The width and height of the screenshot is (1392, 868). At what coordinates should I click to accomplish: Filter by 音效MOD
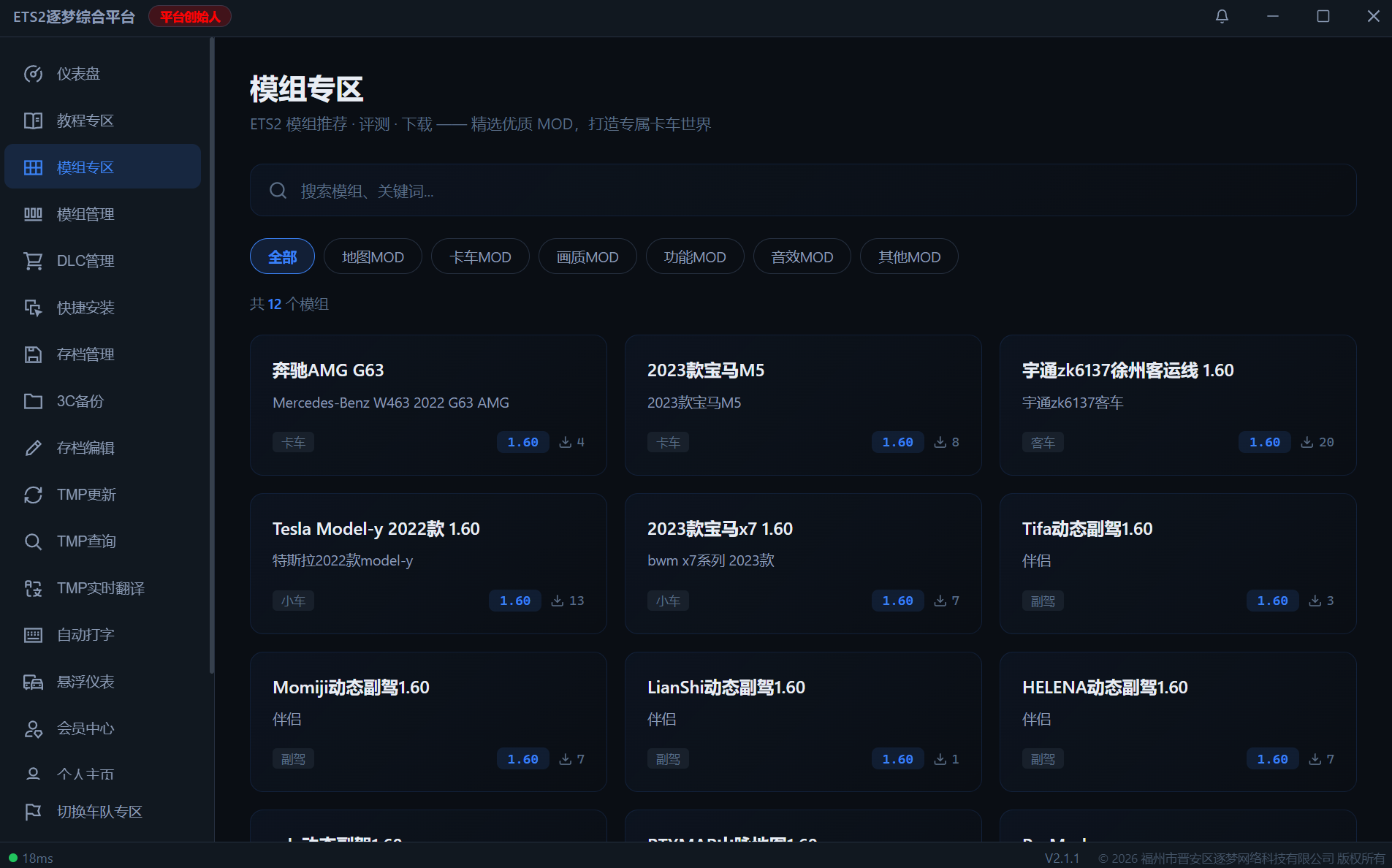tap(802, 256)
